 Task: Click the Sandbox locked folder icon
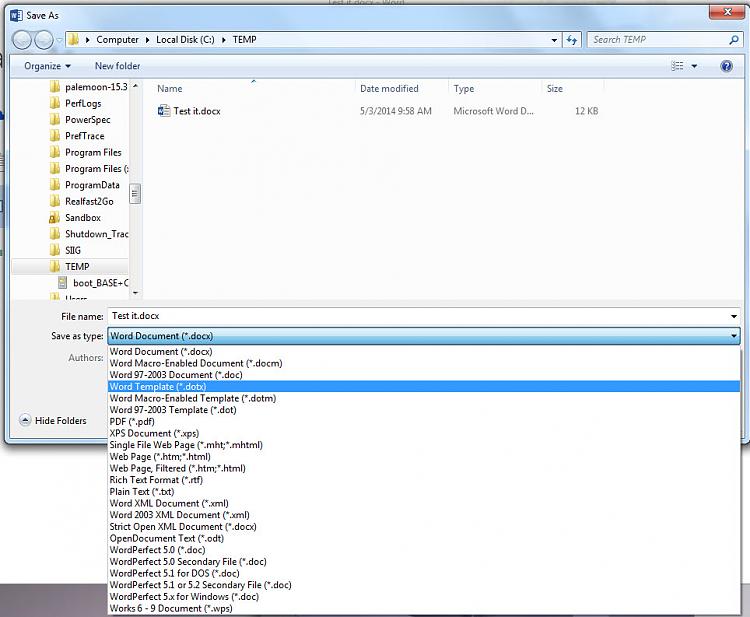pos(55,218)
